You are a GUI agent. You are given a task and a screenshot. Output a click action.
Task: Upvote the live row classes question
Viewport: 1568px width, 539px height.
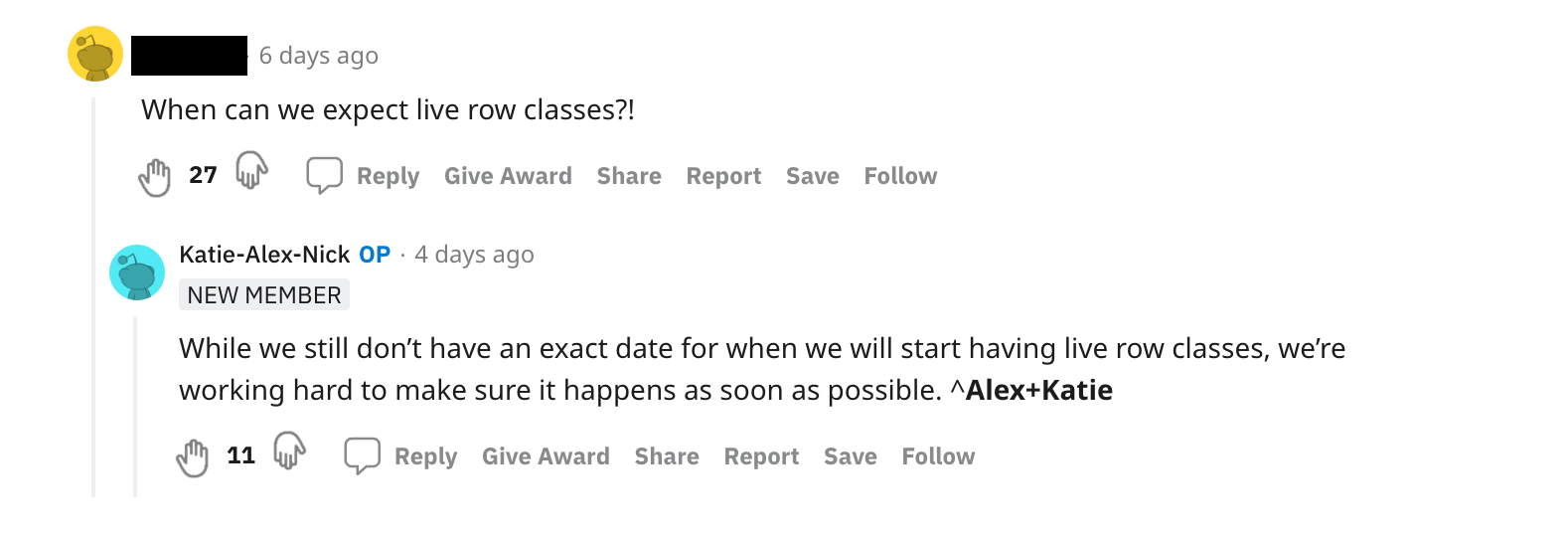(x=154, y=177)
